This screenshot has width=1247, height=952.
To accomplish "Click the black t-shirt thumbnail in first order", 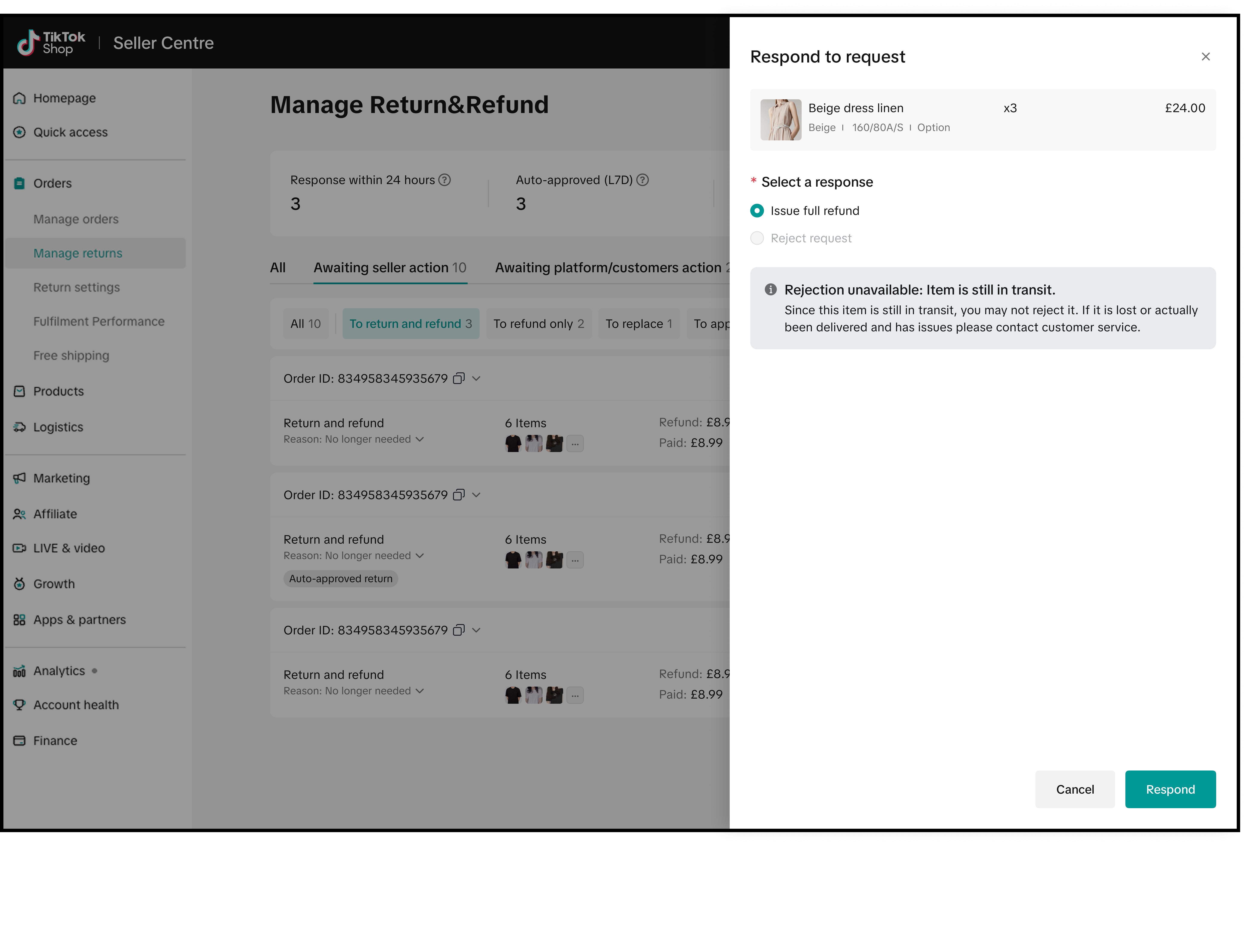I will (x=513, y=444).
